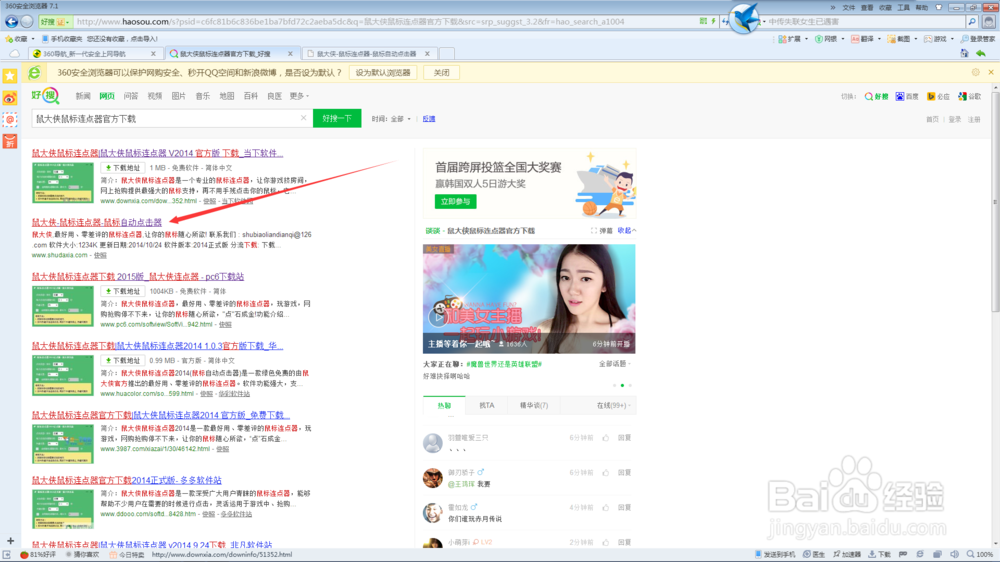The image size is (1000, 562).
Task: Open 加速器 in status bar
Action: tap(847, 554)
